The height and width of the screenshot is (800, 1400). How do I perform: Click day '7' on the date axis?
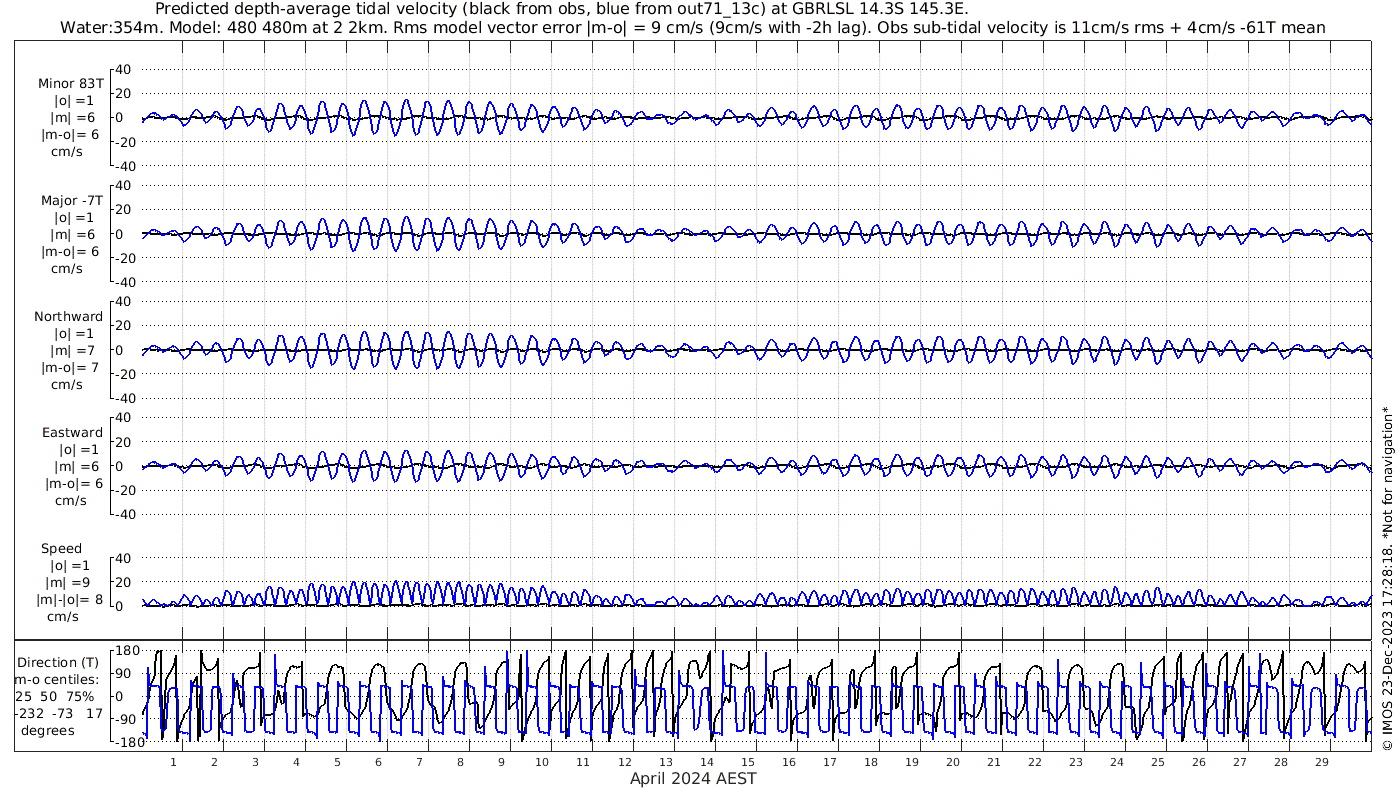tap(419, 762)
